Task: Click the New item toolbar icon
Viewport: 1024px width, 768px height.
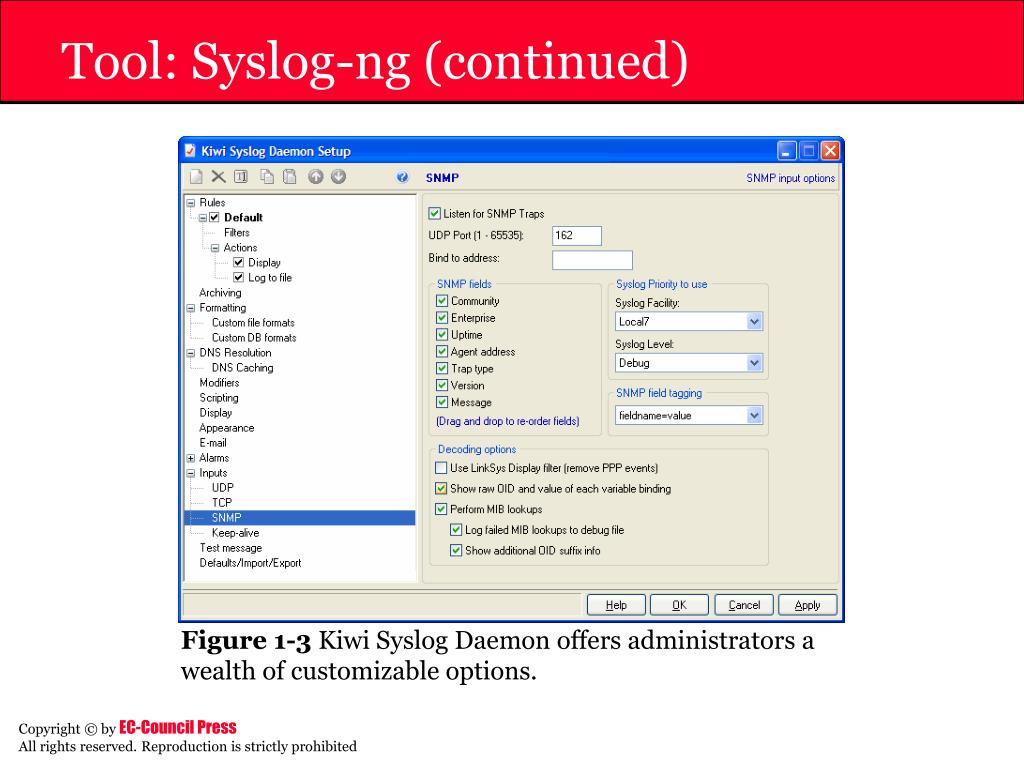Action: click(196, 176)
